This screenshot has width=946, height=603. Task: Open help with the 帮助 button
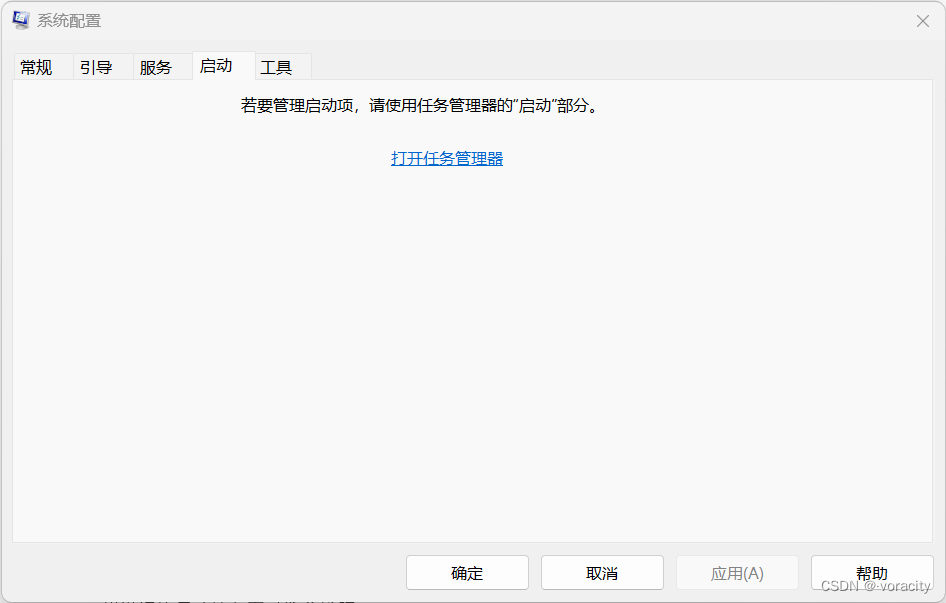871,572
